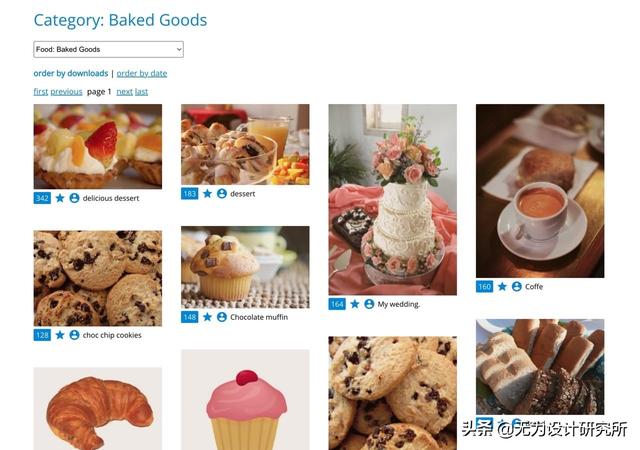Go to the next page link
The width and height of the screenshot is (640, 450).
click(x=124, y=92)
